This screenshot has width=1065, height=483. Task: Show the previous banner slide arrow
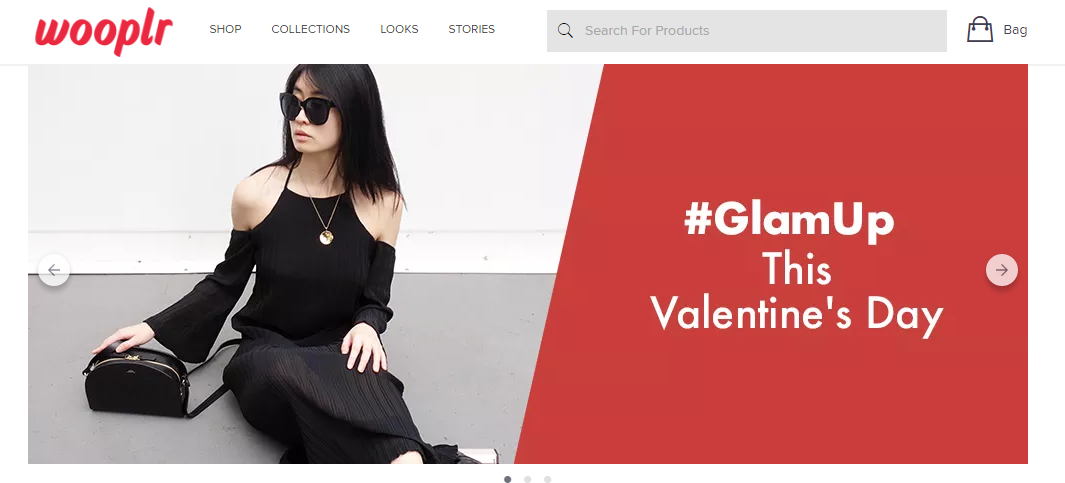click(x=54, y=270)
